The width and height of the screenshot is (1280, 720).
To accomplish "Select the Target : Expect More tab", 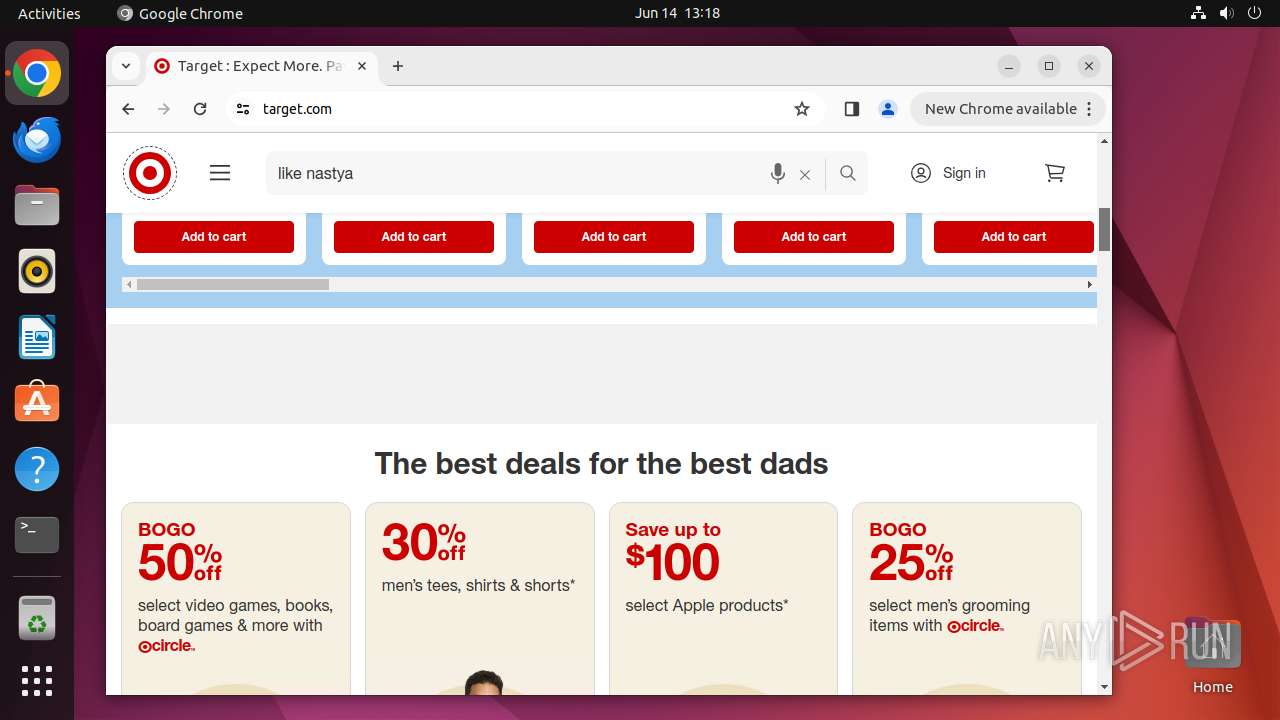I will (x=260, y=66).
